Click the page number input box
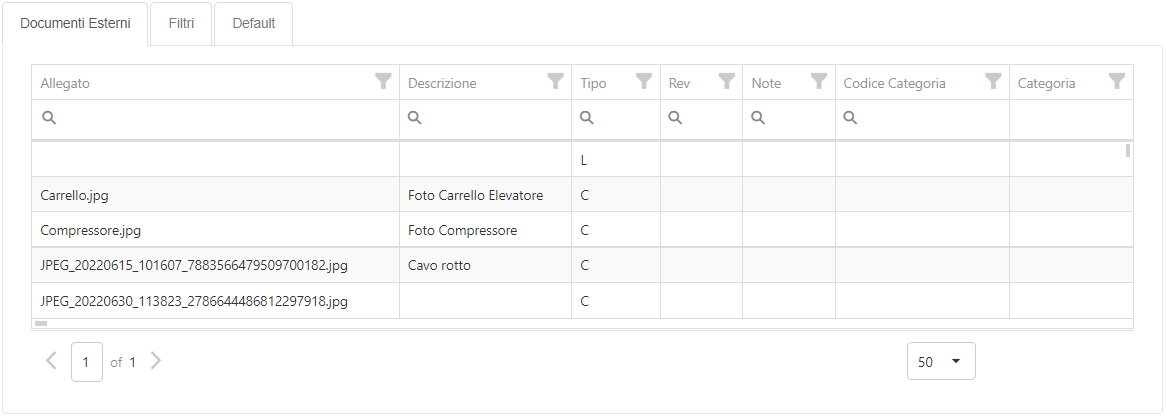The width and height of the screenshot is (1167, 417). (87, 362)
